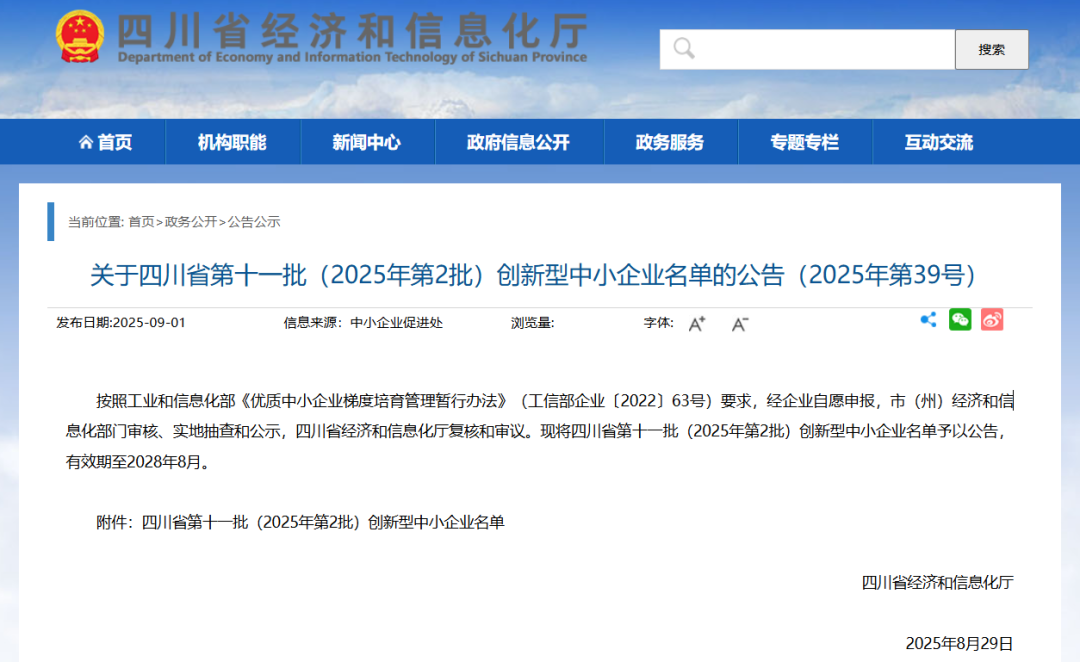Open the 专题专栏 navigation item
Viewport: 1080px width, 662px height.
pos(804,142)
